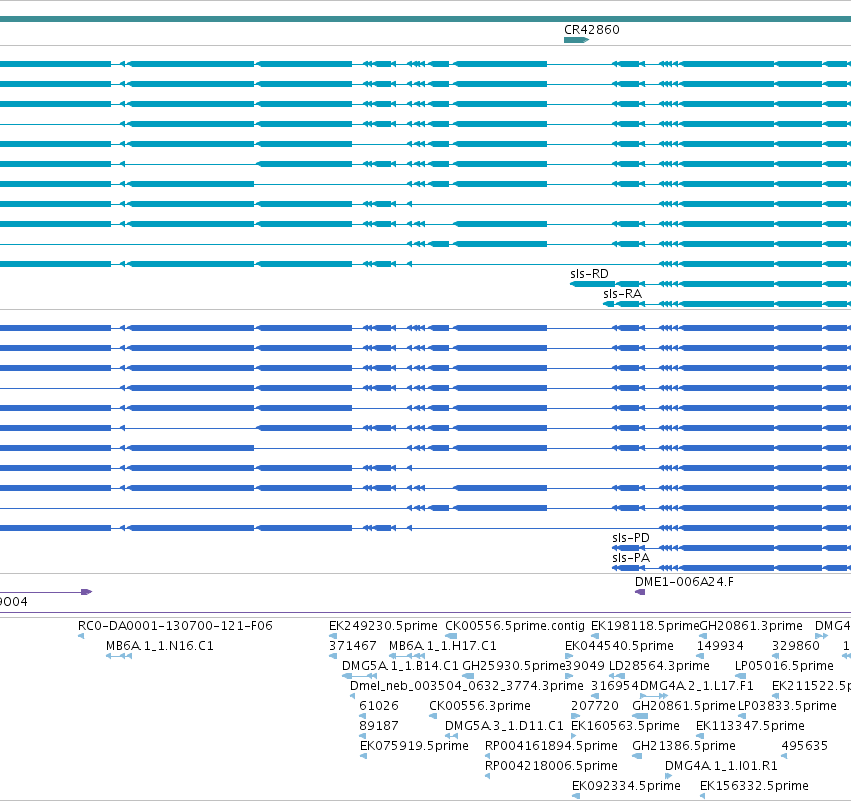Click the EST glyph under DMG5A.1_1.B14.C1
851x801 pixels.
click(359, 676)
